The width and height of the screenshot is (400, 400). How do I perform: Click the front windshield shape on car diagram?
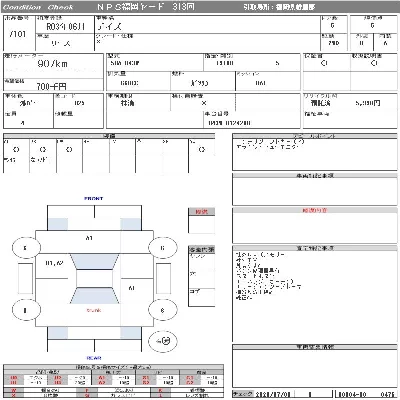94,262
